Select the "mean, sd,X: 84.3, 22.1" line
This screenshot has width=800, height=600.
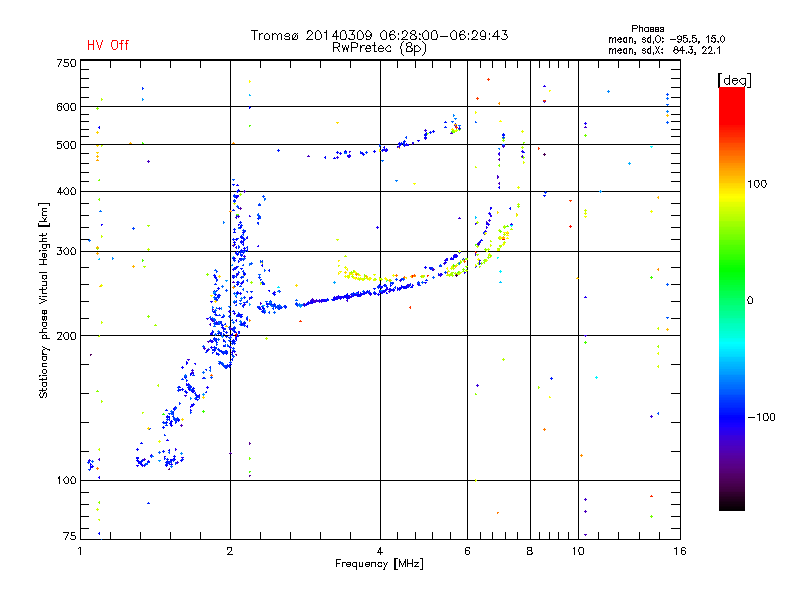click(664, 50)
